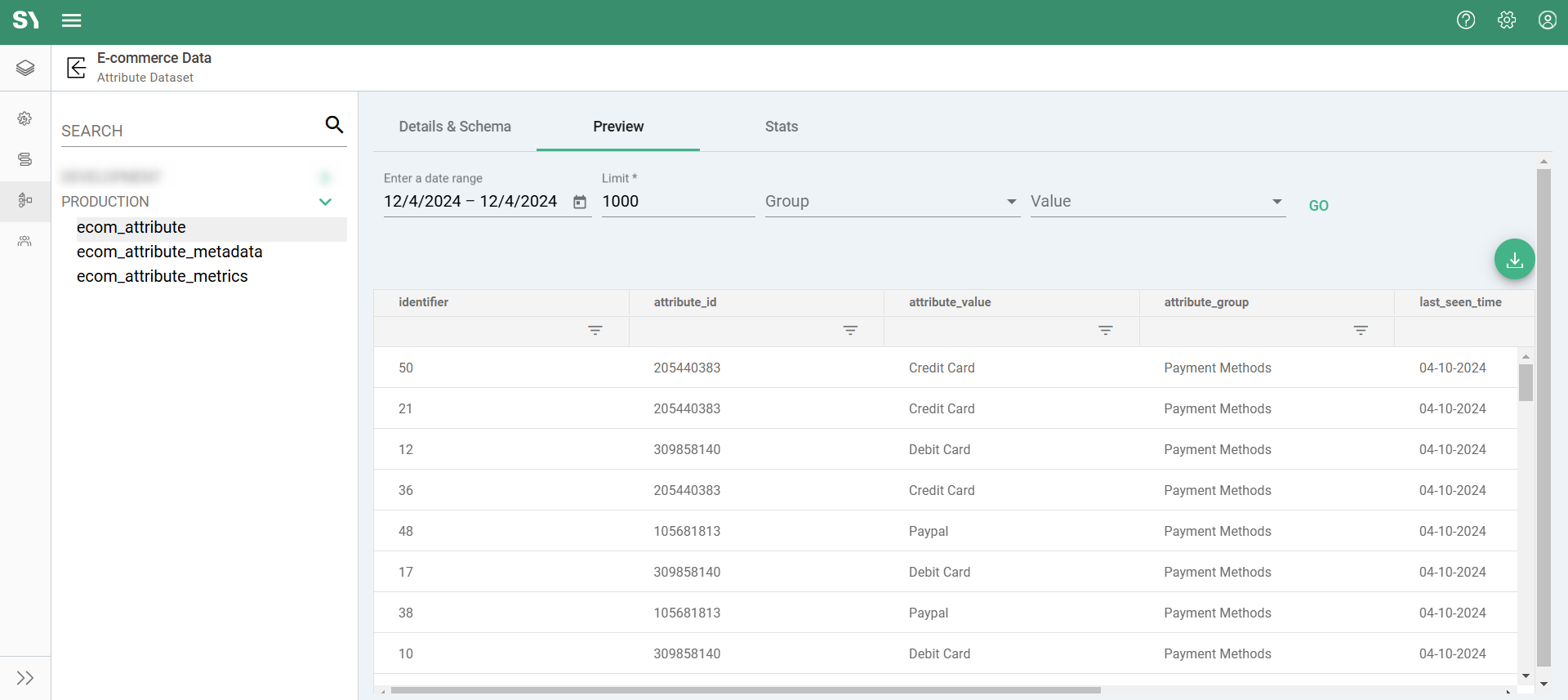Click the help question mark icon
Viewport: 1568px width, 700px height.
pos(1466,20)
